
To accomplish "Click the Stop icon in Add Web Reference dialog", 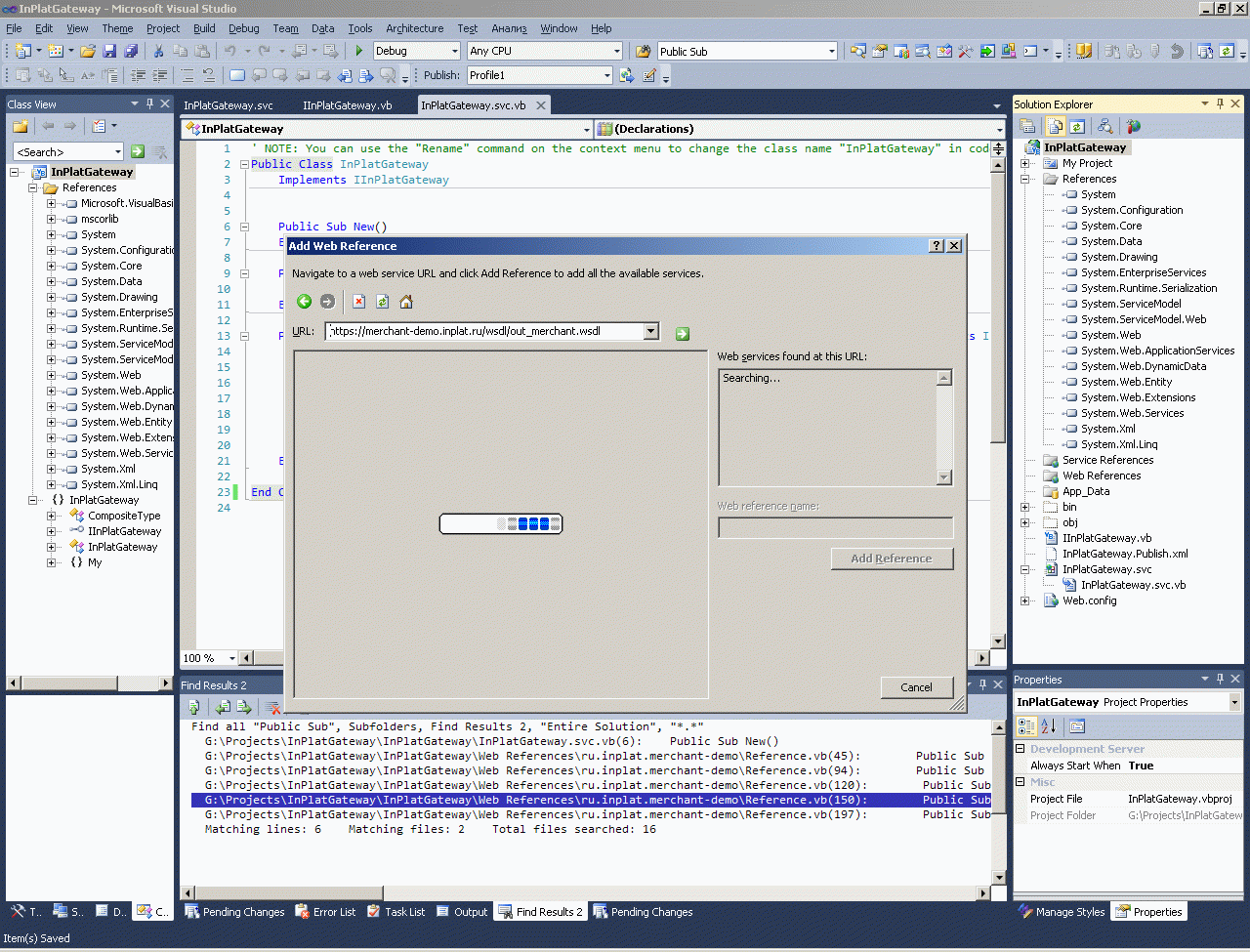I will point(359,302).
